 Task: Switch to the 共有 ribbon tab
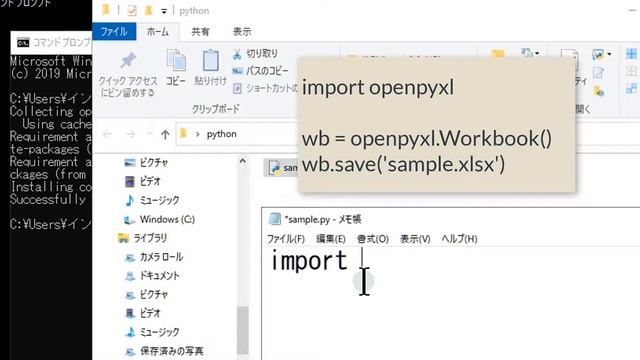pyautogui.click(x=200, y=32)
